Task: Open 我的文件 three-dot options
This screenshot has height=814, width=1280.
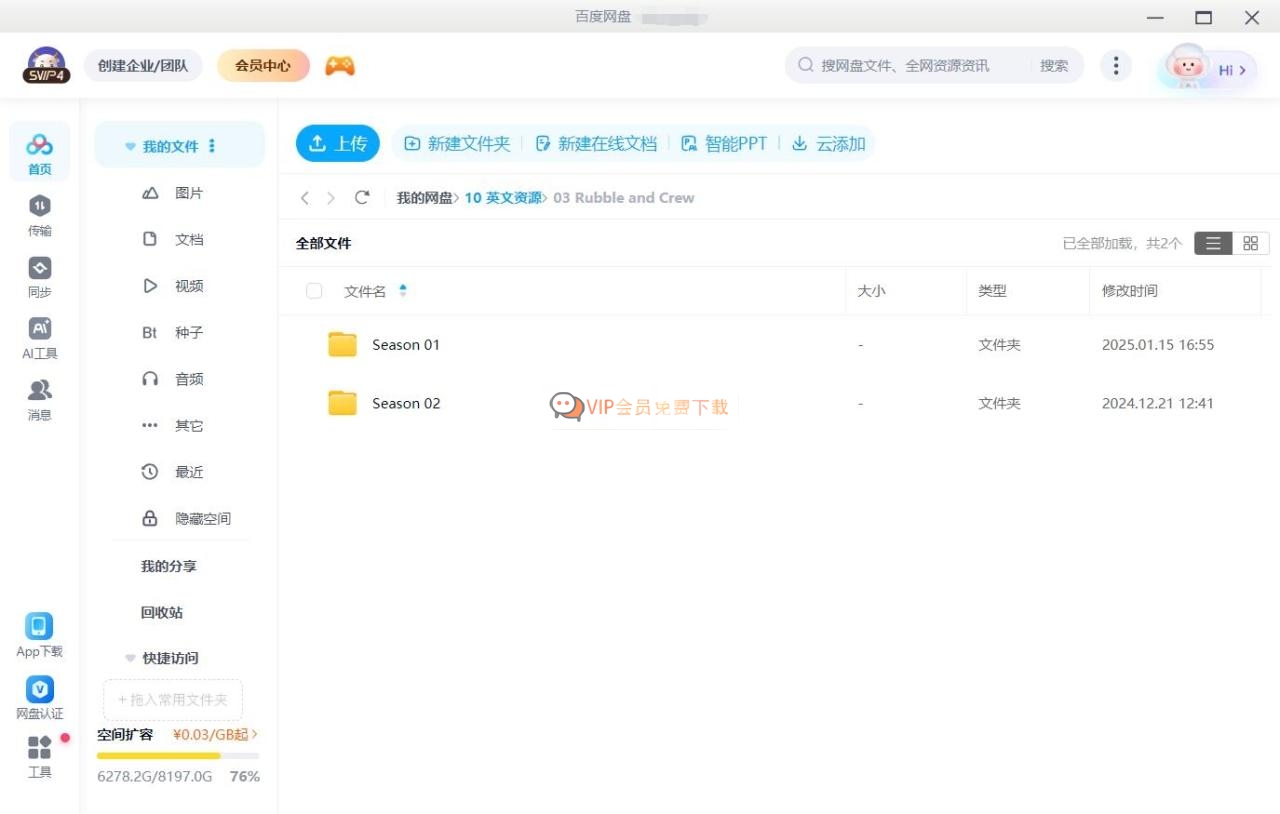Action: [x=212, y=146]
